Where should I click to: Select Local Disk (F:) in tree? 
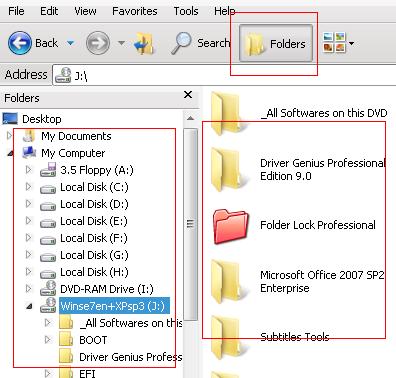pos(94,238)
